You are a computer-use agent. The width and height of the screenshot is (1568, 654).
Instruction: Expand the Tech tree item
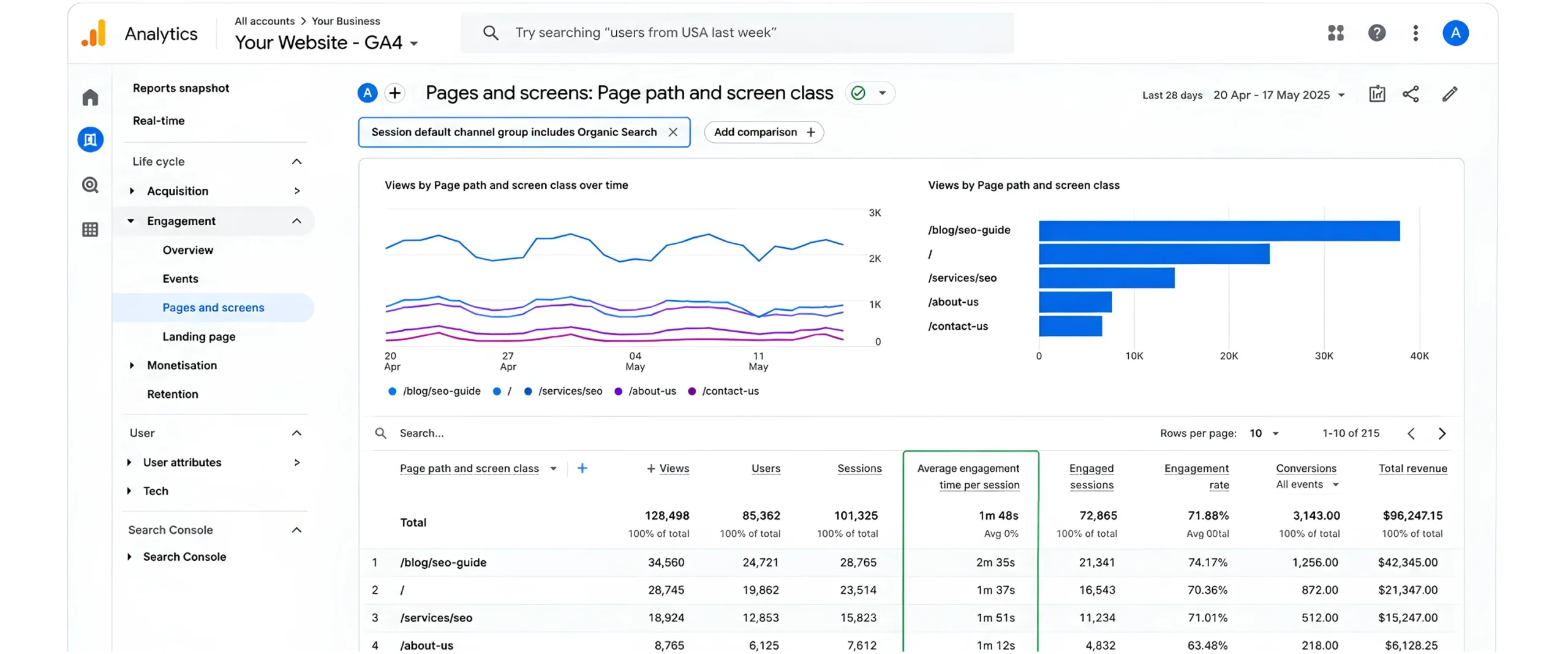point(129,491)
